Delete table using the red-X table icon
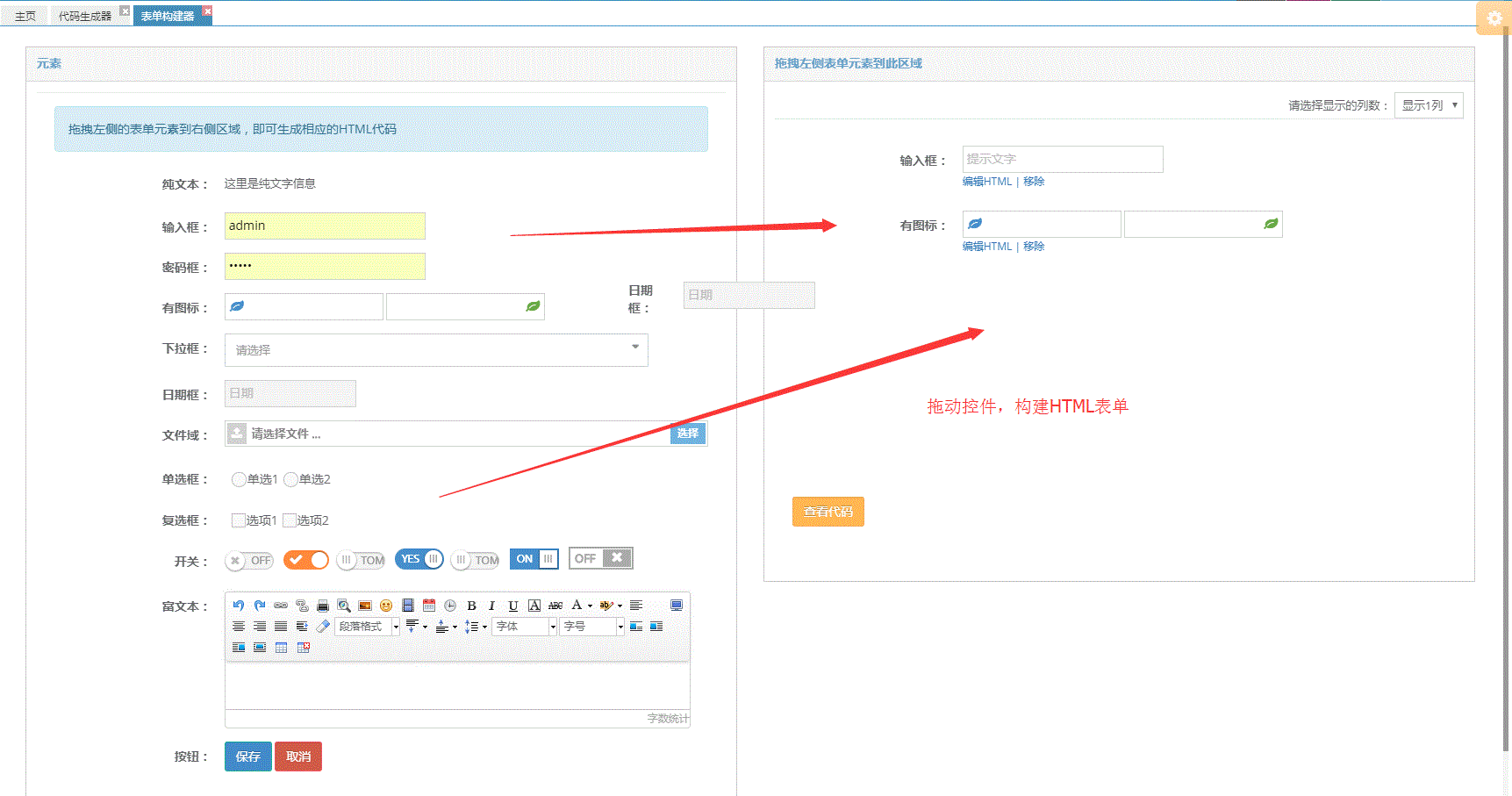The height and width of the screenshot is (796, 1512). (x=304, y=648)
